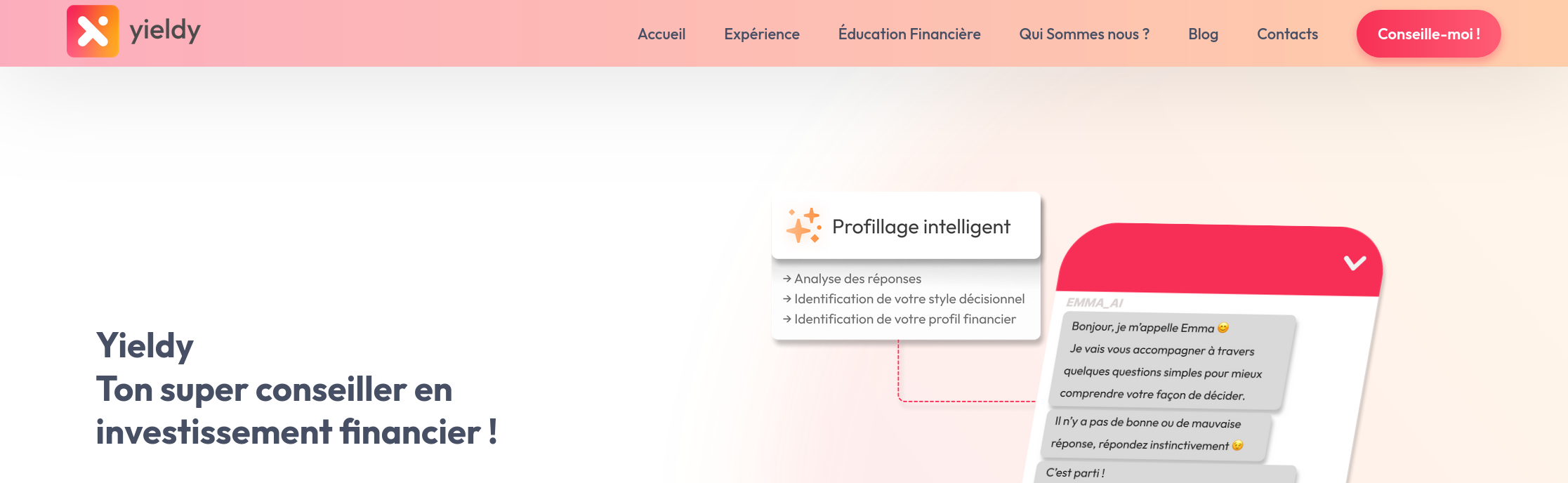Click the arrow icon before Analyse des réponses
The height and width of the screenshot is (483, 1568).
tap(786, 278)
